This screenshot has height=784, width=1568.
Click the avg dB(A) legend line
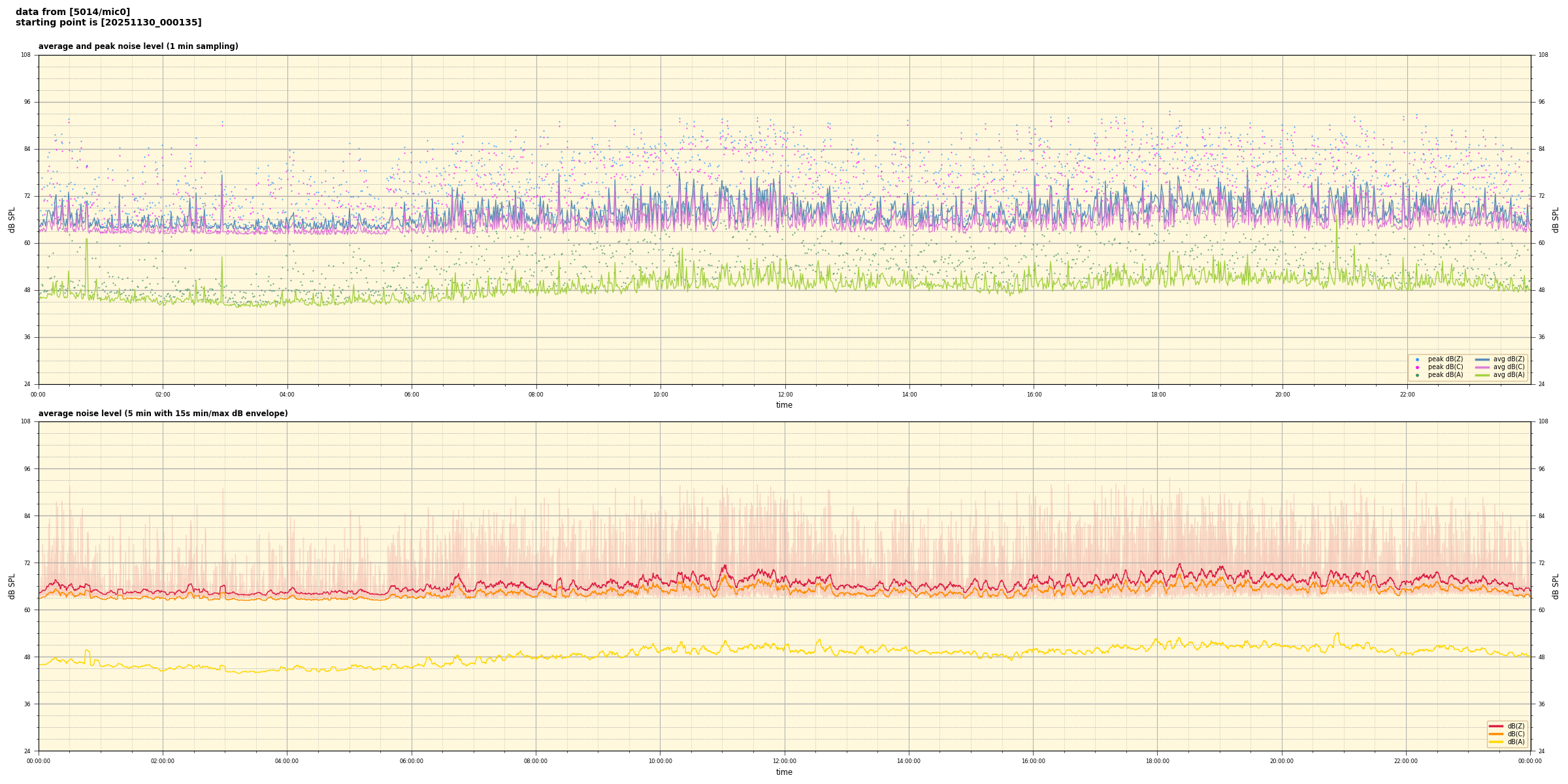coord(1482,375)
